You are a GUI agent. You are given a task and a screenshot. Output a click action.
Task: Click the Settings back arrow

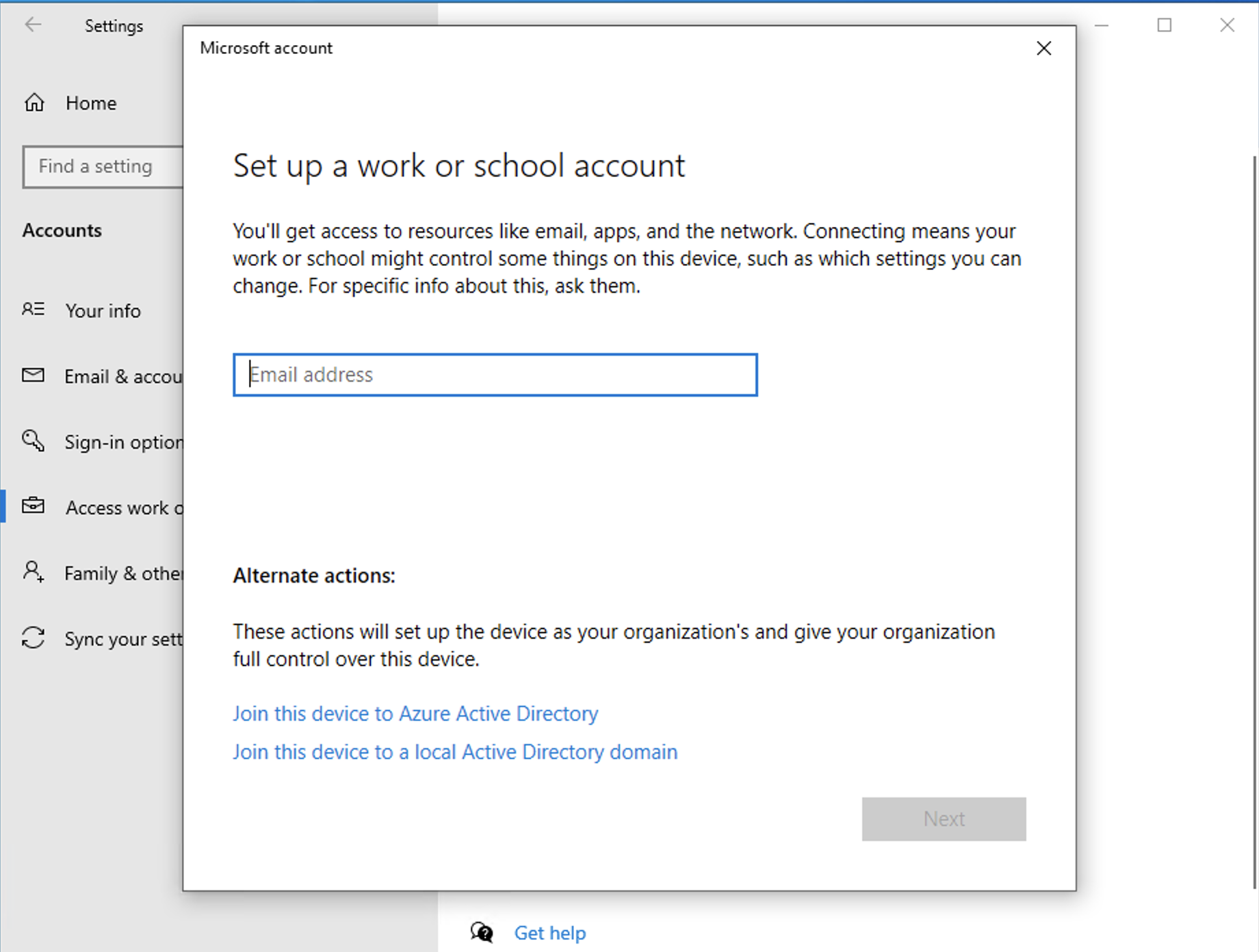pyautogui.click(x=33, y=25)
